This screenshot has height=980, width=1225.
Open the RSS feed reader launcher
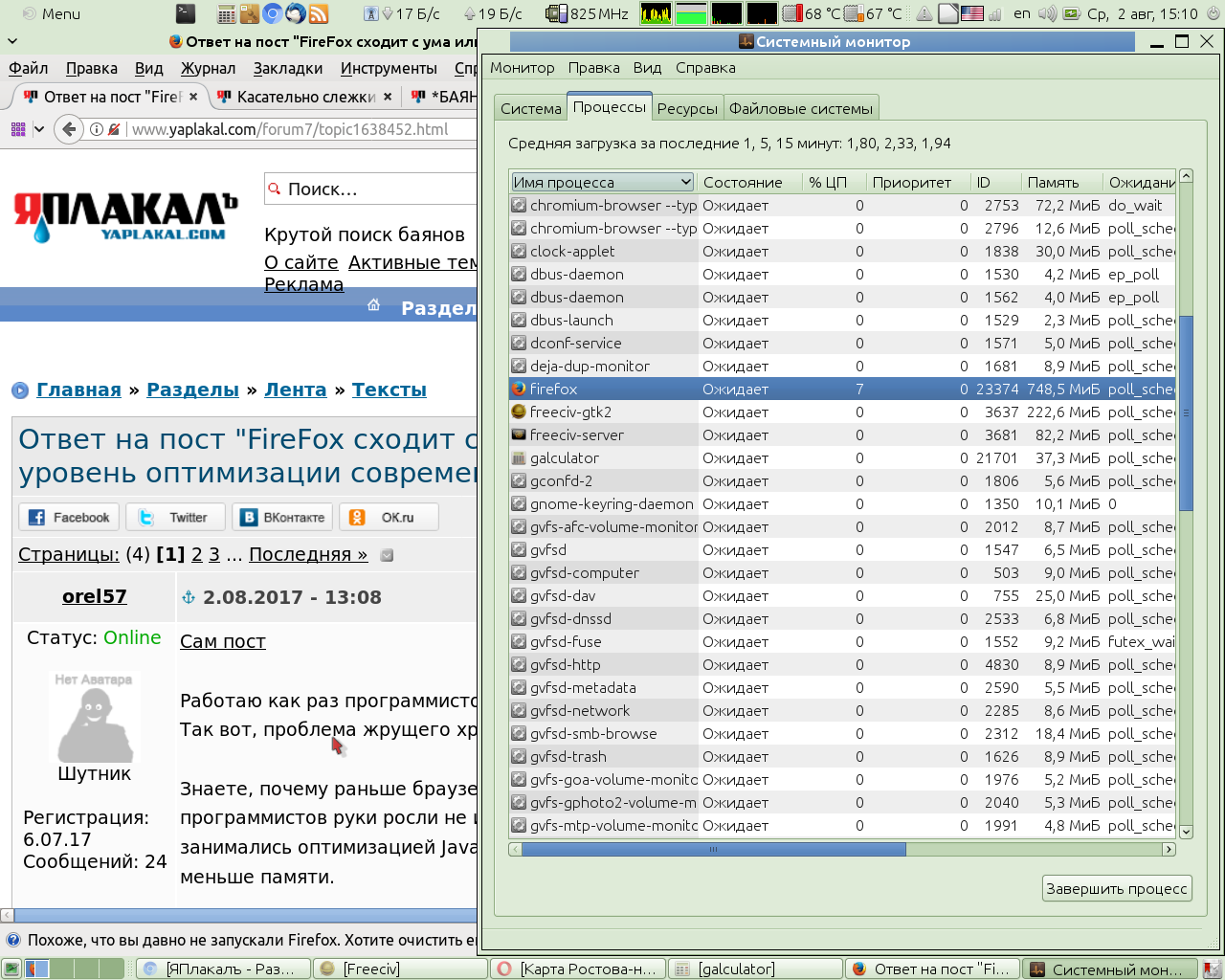click(x=319, y=13)
